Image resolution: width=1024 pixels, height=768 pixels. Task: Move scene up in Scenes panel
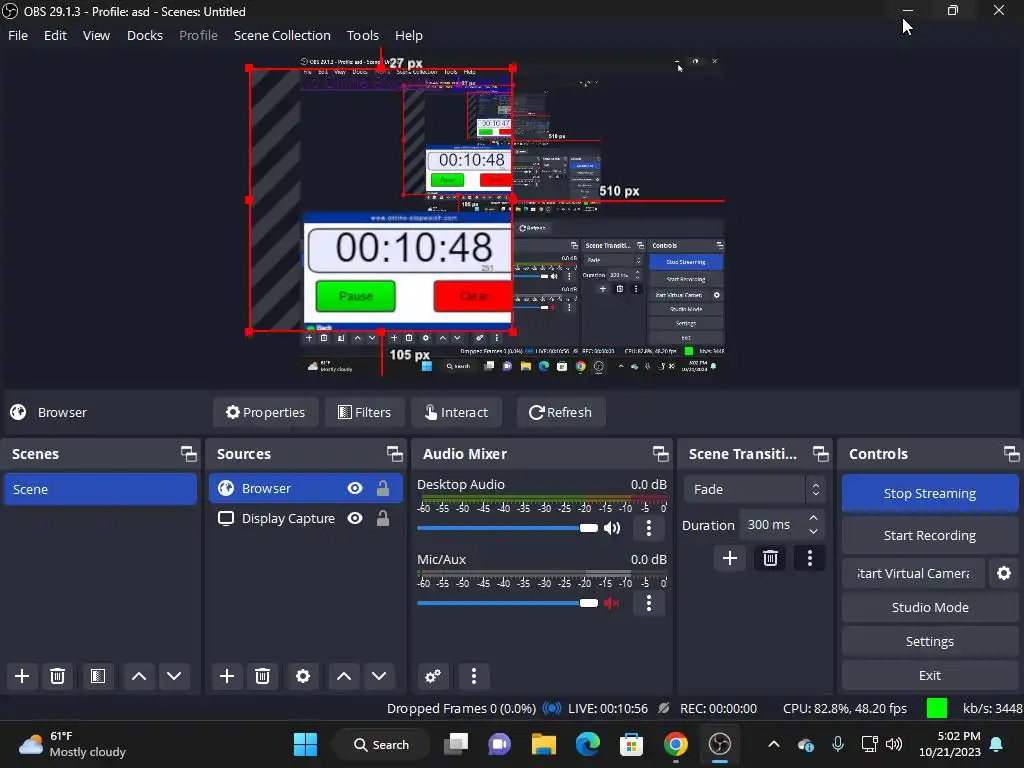tap(138, 676)
